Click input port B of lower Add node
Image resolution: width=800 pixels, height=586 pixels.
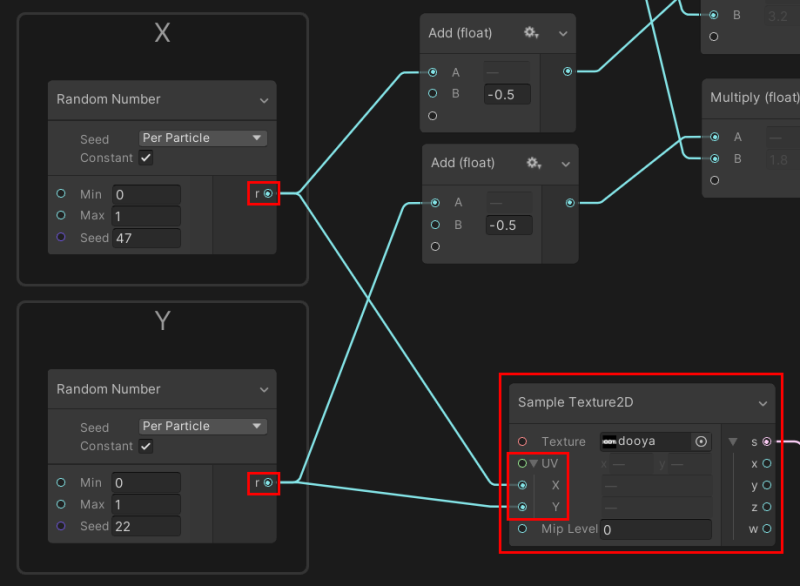[435, 224]
